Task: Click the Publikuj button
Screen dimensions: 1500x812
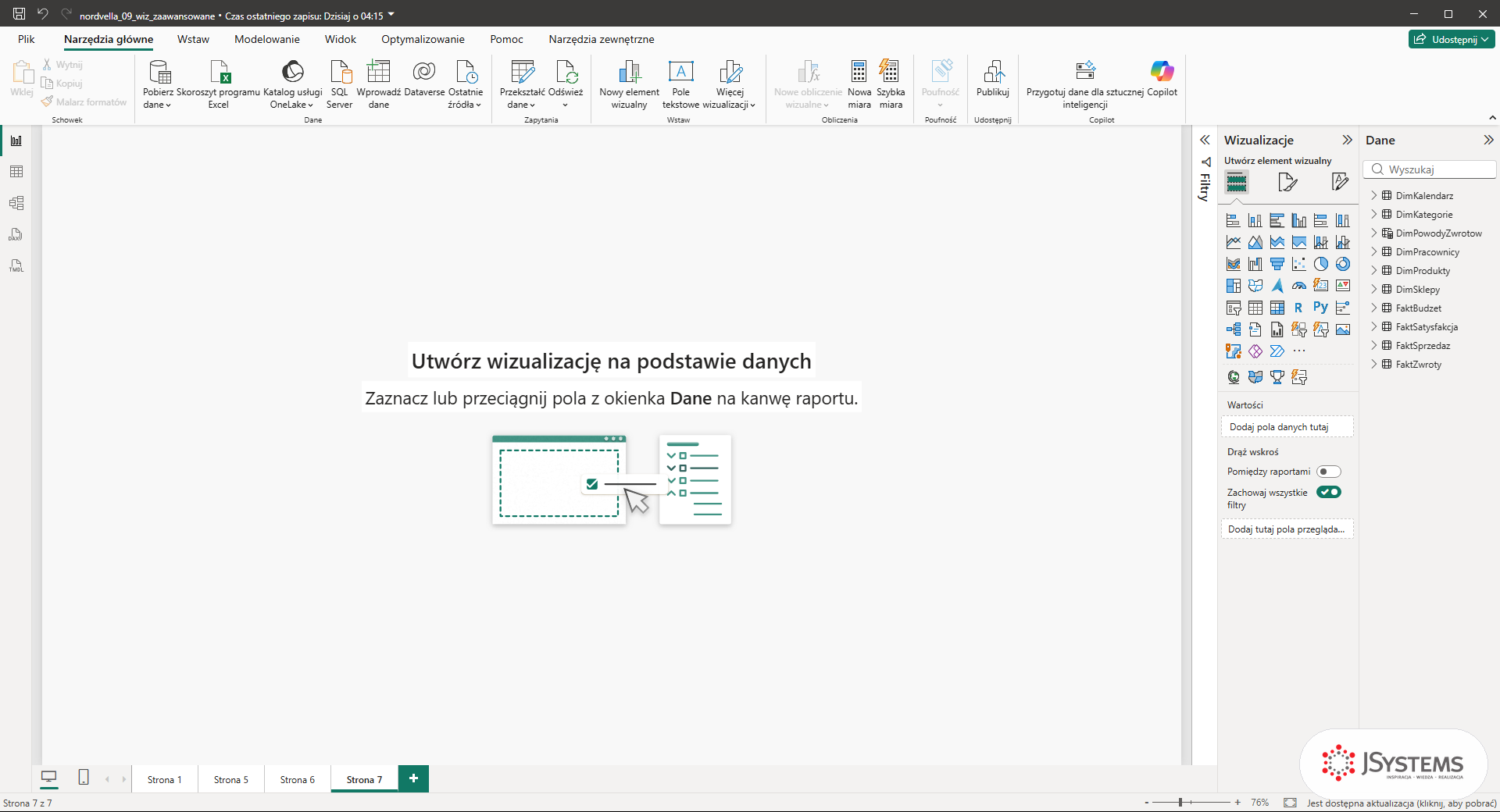Action: tap(993, 78)
